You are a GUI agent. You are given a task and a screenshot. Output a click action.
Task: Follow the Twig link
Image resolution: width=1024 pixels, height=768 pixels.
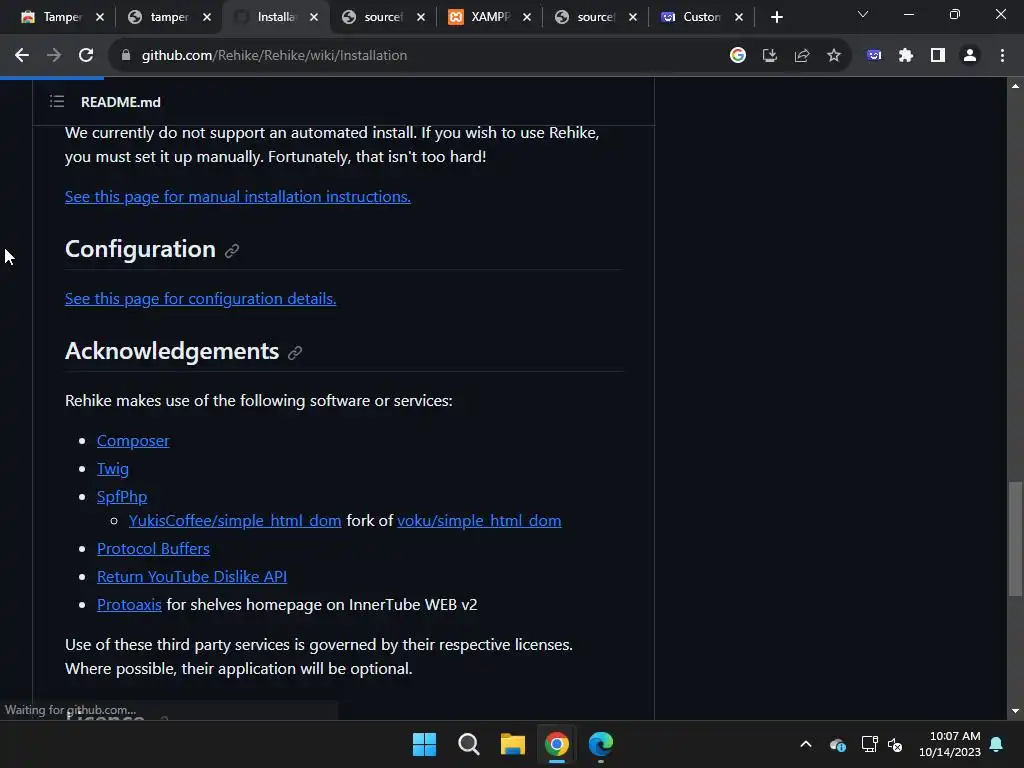tap(113, 469)
